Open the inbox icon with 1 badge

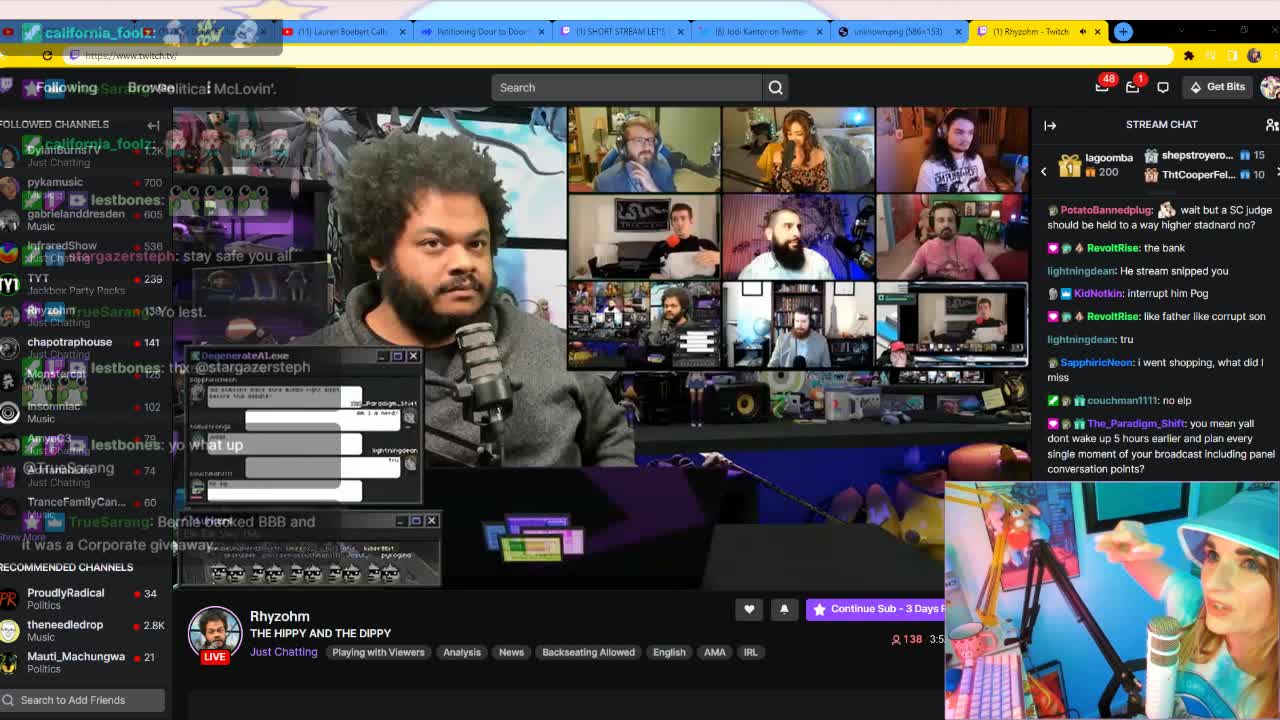(x=1132, y=87)
